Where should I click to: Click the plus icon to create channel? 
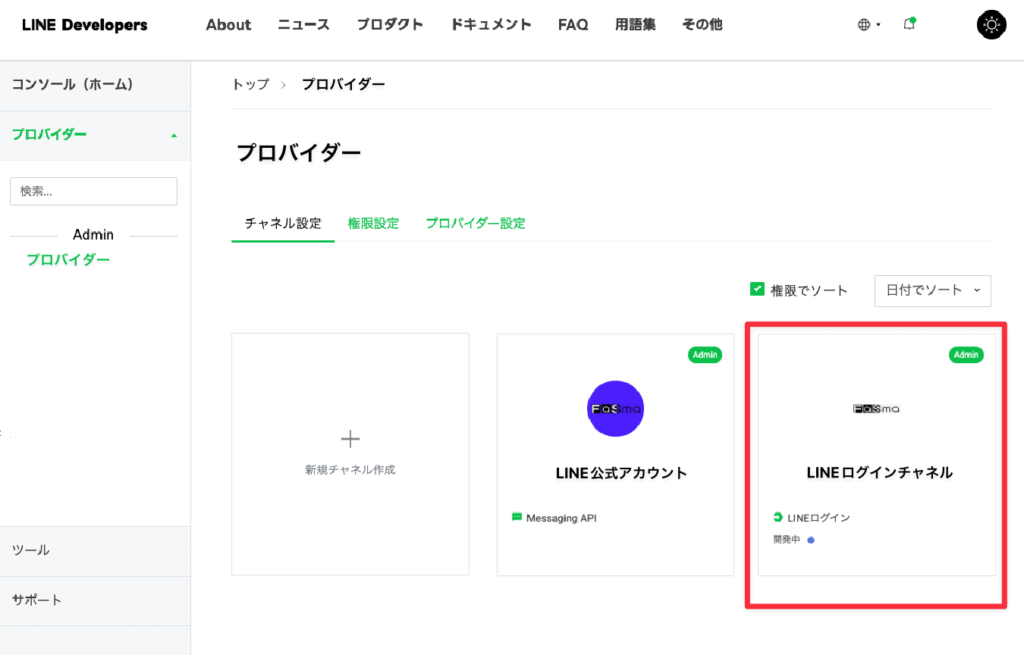click(350, 438)
